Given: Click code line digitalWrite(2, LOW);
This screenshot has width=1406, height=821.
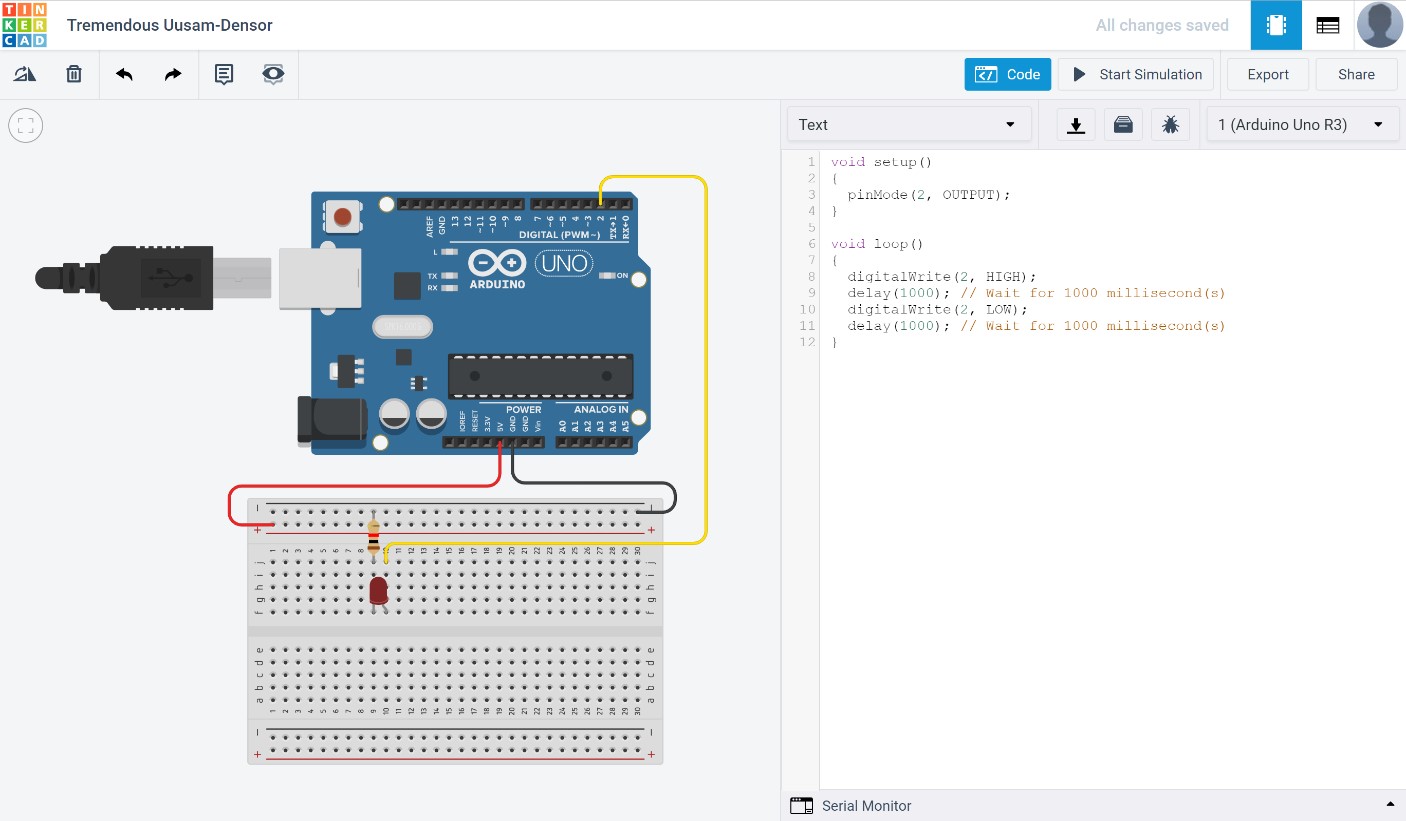Looking at the screenshot, I should tap(938, 309).
